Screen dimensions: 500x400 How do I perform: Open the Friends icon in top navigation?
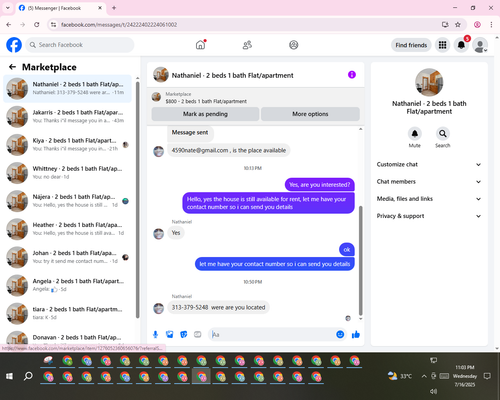[x=247, y=45]
